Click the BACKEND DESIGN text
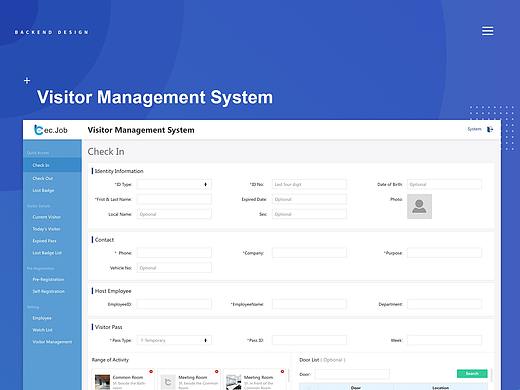The image size is (520, 390). pyautogui.click(x=52, y=32)
